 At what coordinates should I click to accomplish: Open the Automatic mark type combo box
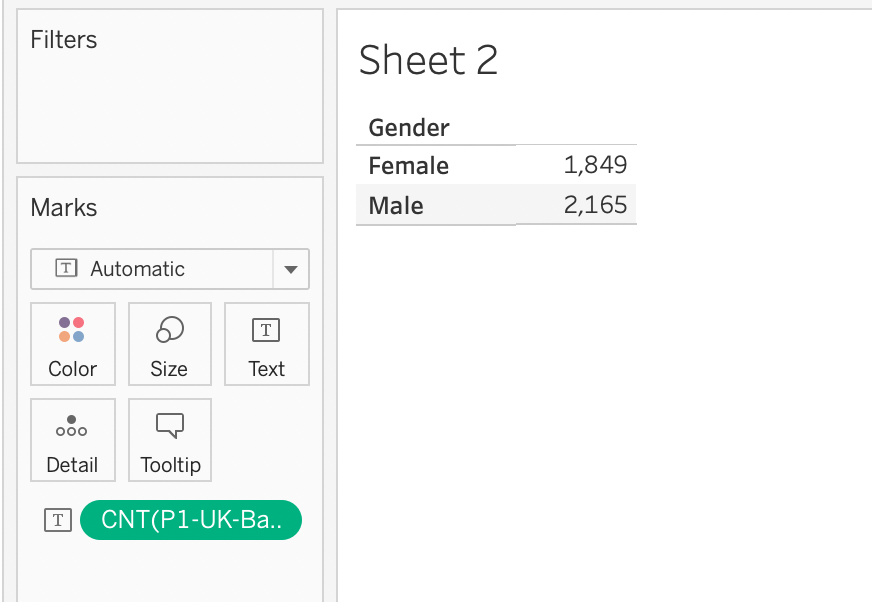(x=152, y=269)
